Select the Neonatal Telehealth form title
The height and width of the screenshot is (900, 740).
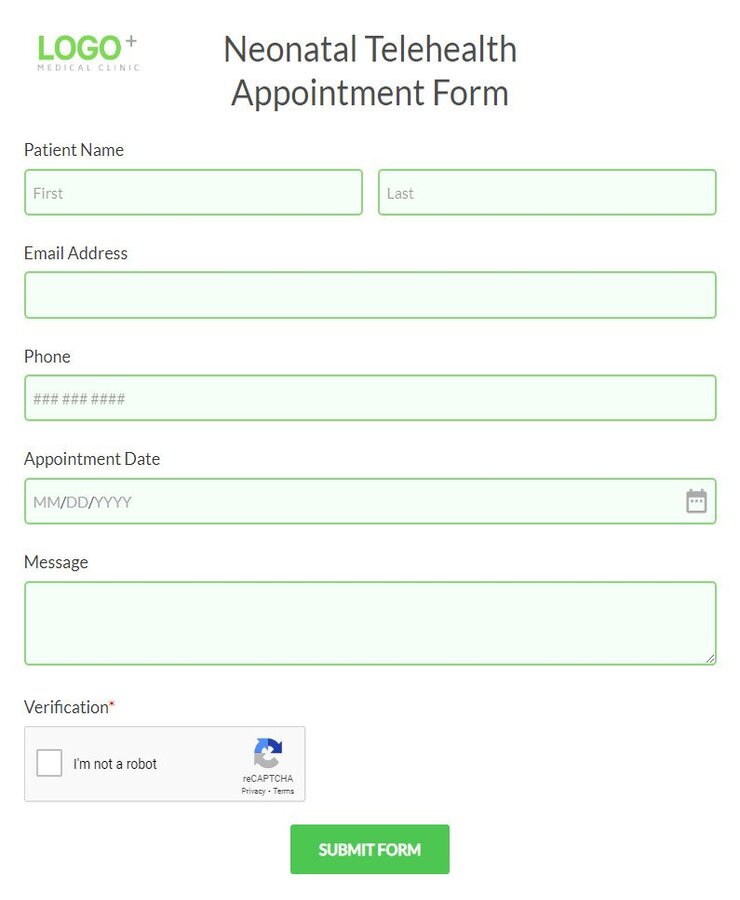click(370, 70)
